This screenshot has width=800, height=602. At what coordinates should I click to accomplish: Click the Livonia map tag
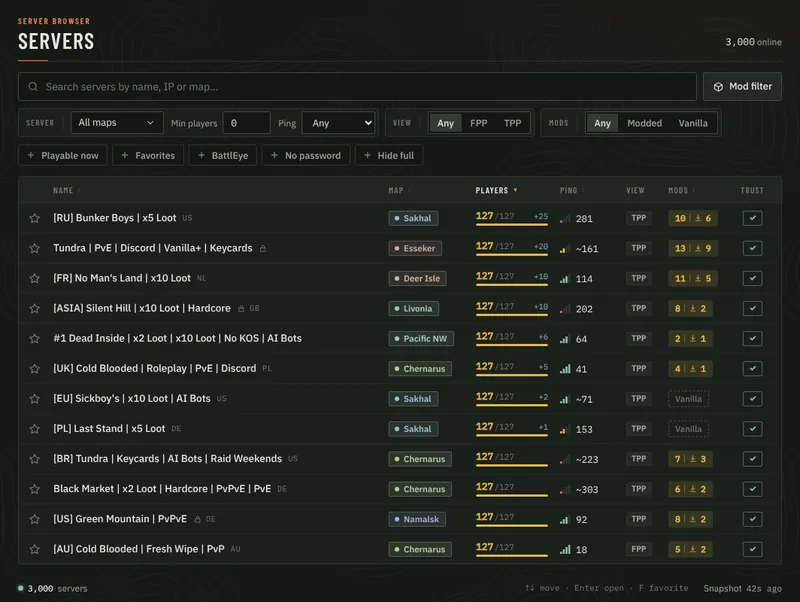pyautogui.click(x=413, y=309)
